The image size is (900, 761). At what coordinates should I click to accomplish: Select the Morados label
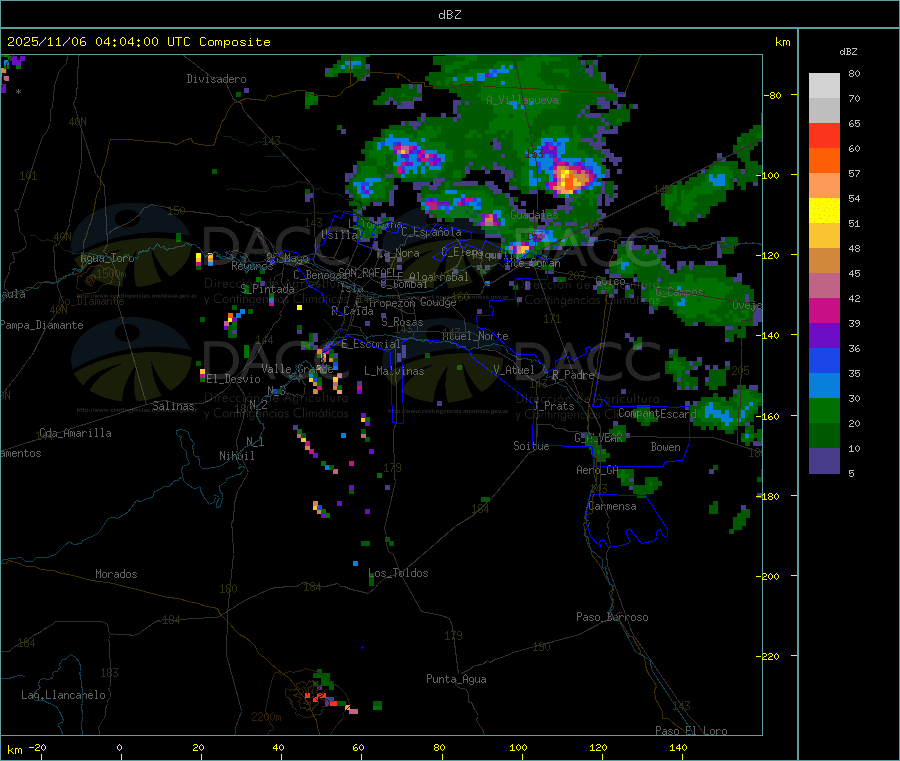(116, 574)
